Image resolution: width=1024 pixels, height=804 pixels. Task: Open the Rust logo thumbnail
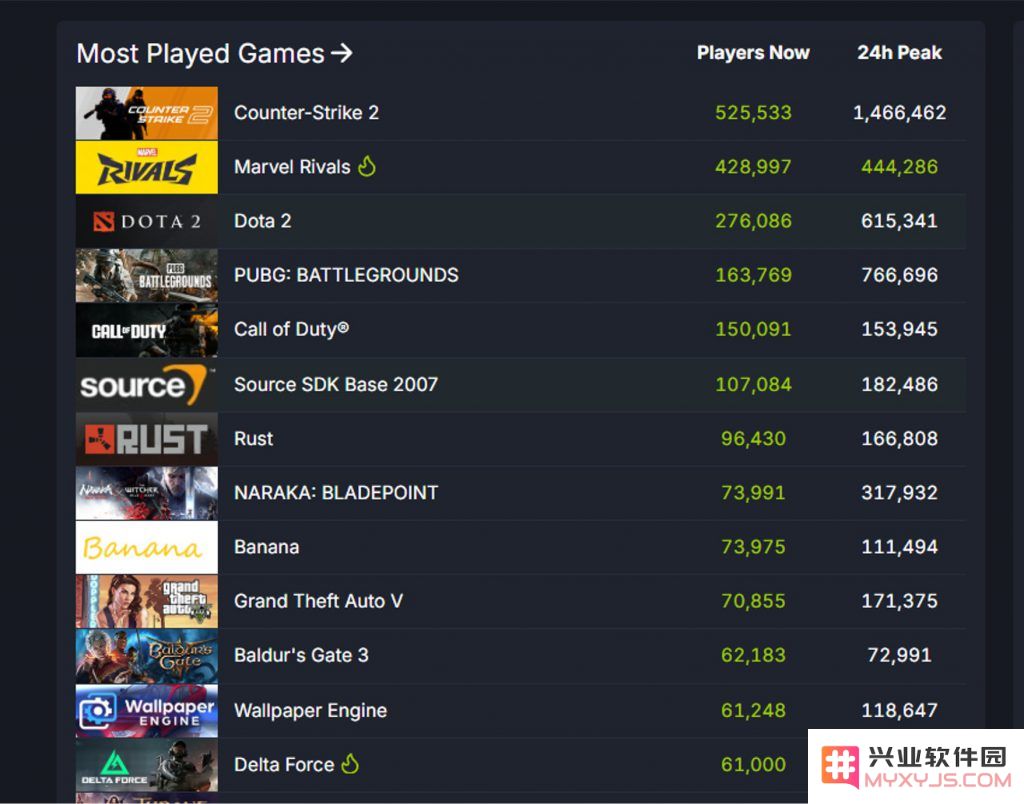147,439
